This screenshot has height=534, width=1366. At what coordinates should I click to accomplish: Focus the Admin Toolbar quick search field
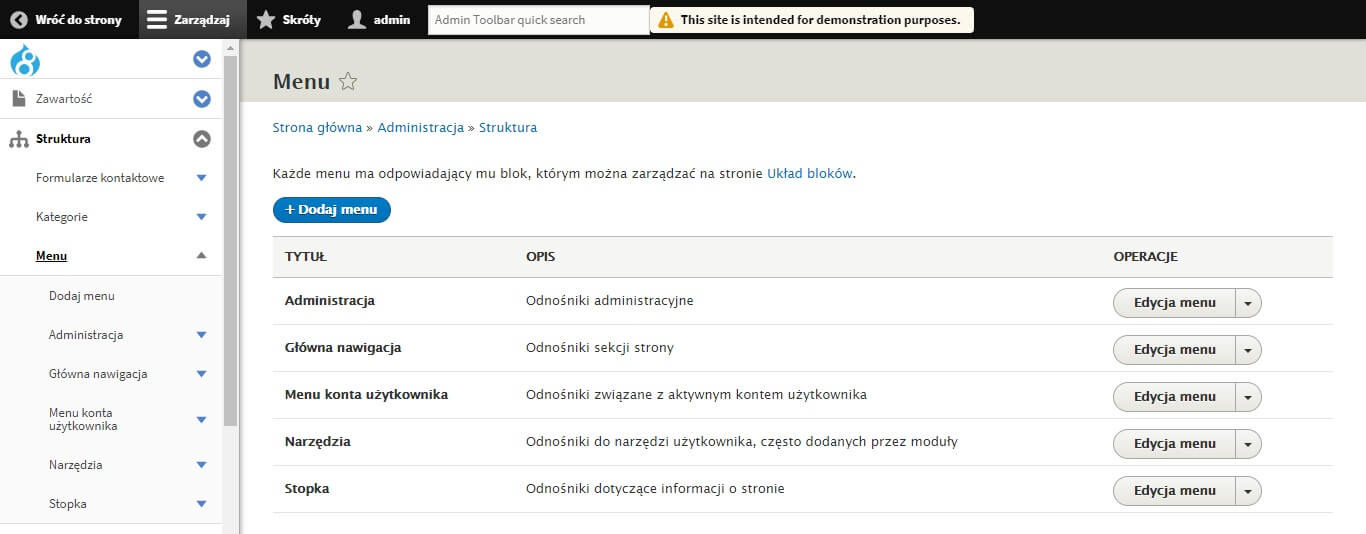tap(539, 20)
